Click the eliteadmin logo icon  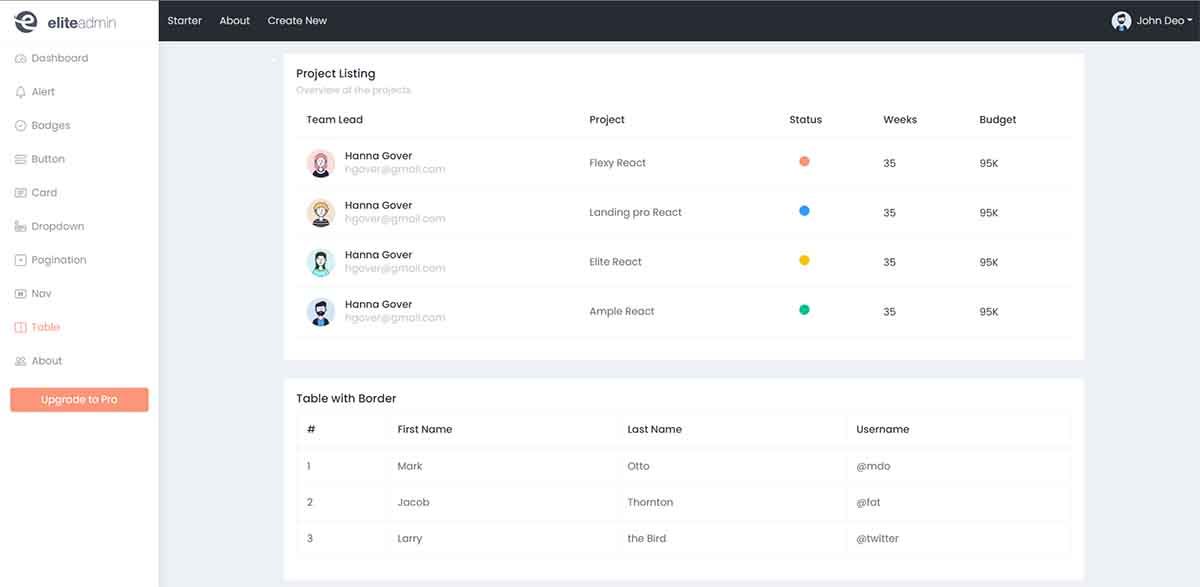pyautogui.click(x=26, y=20)
